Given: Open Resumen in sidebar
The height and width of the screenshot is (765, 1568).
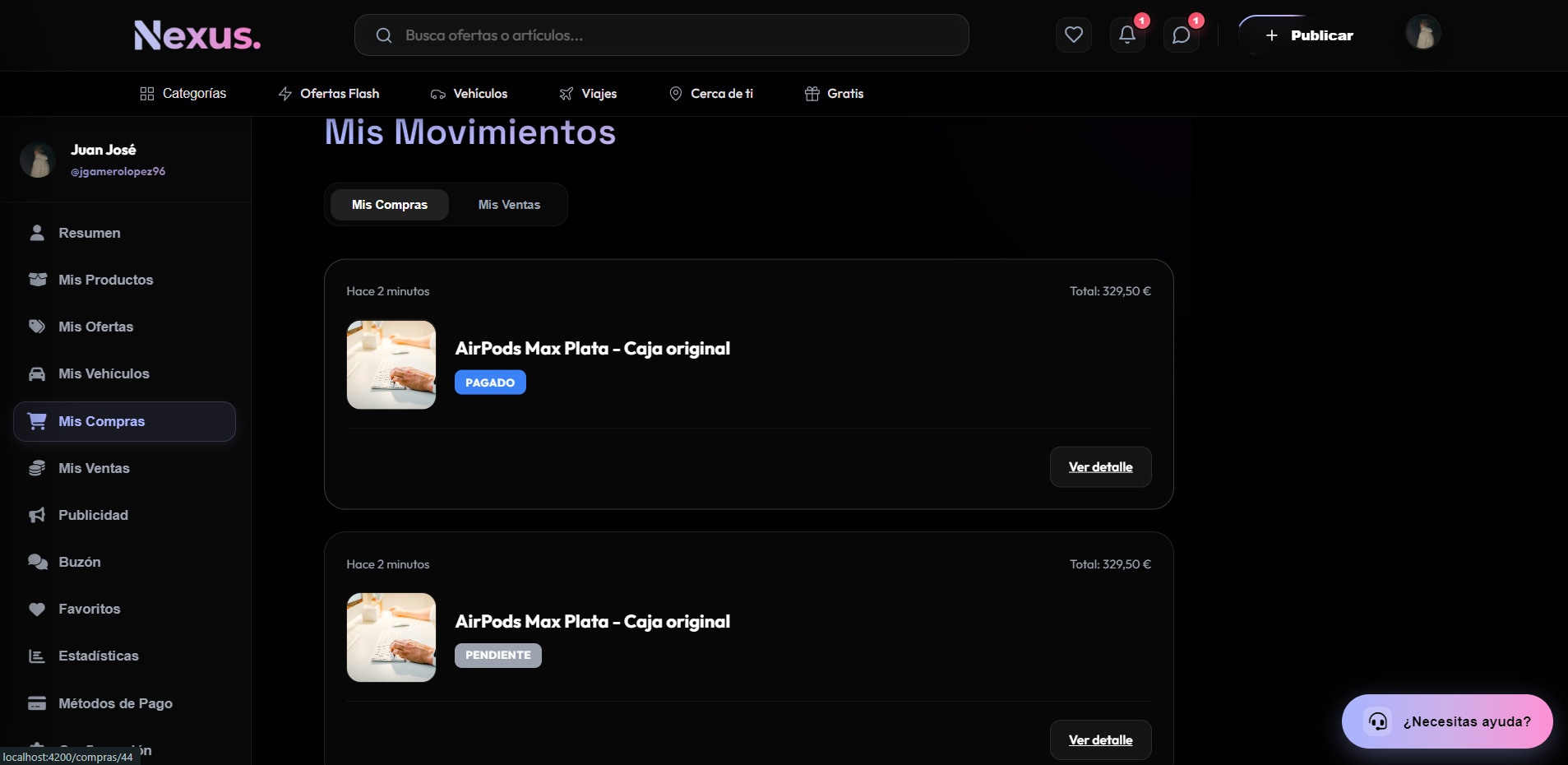Looking at the screenshot, I should [124, 233].
